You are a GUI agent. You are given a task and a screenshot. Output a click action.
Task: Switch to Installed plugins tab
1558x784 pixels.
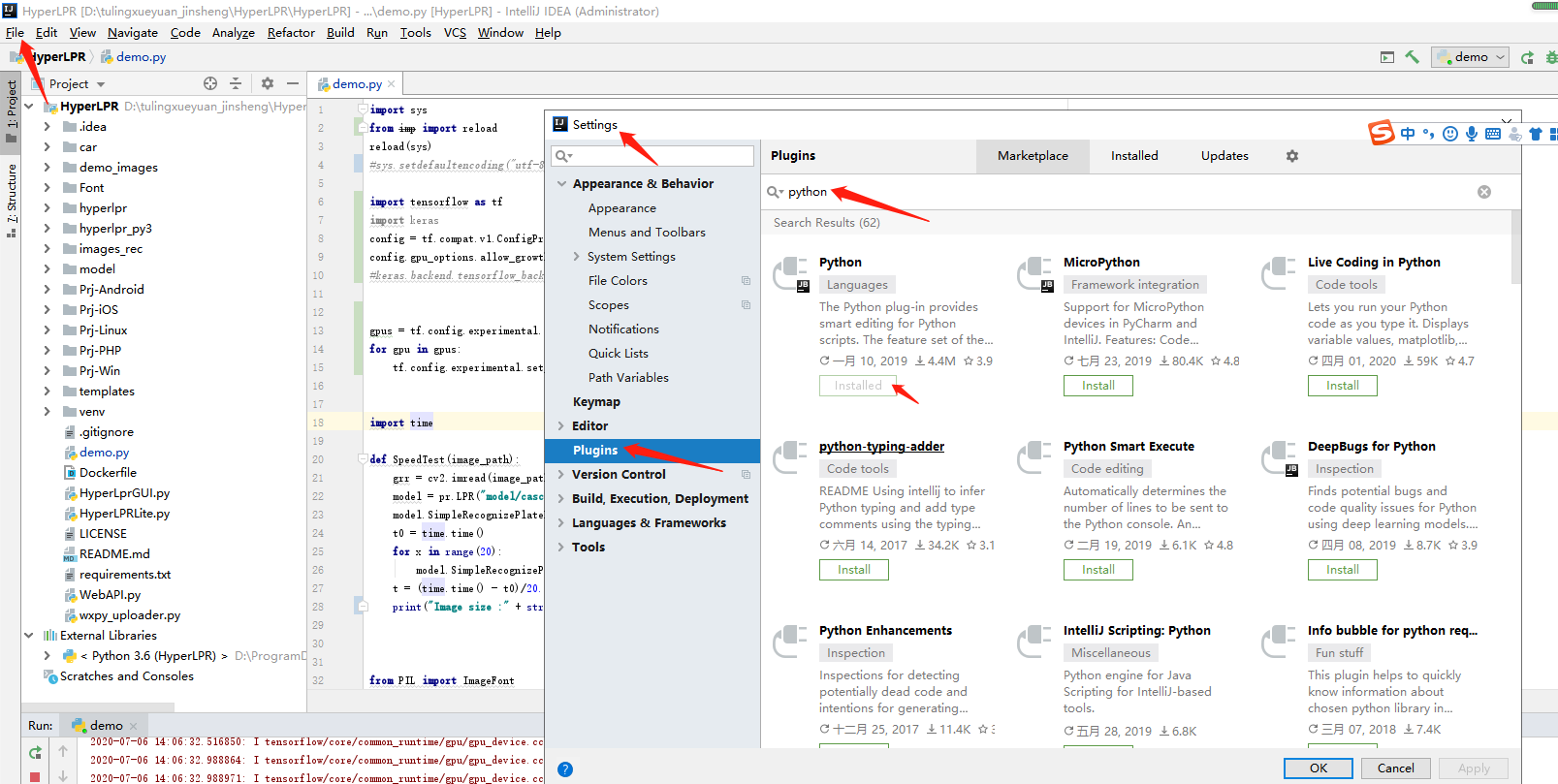(x=1134, y=156)
